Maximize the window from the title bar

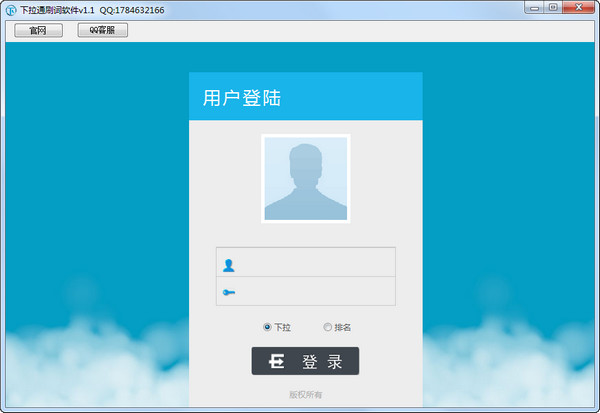[x=552, y=7]
